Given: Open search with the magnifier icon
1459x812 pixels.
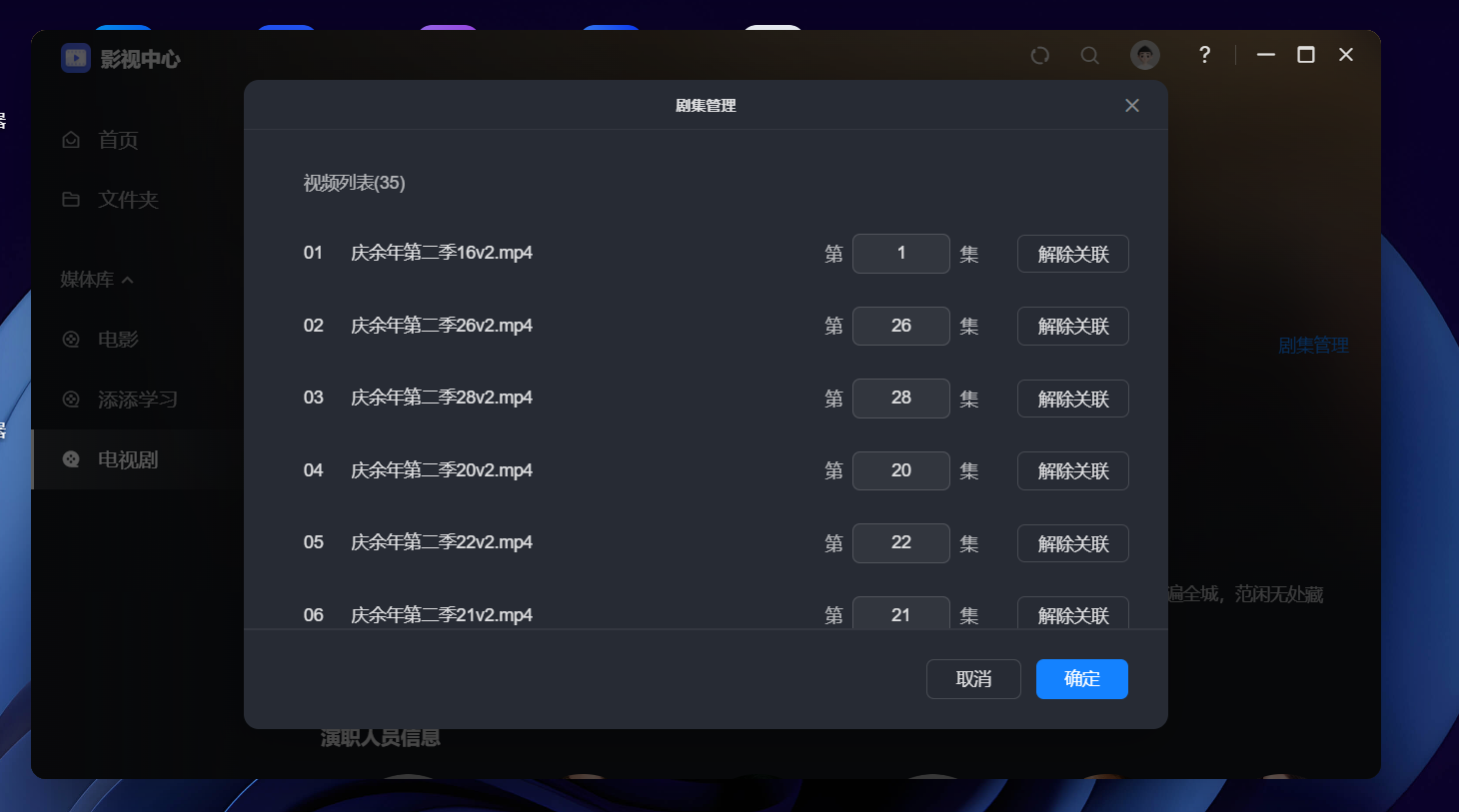Looking at the screenshot, I should pyautogui.click(x=1089, y=56).
